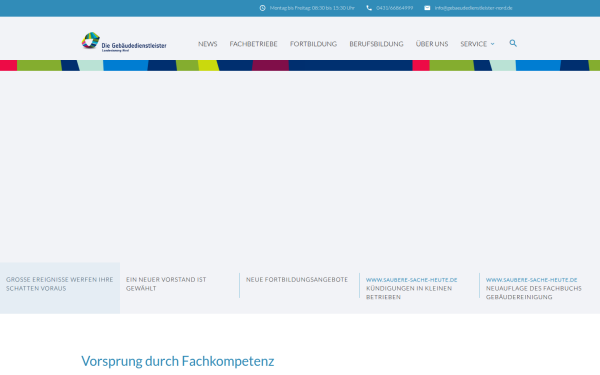Expand the Service menu chevron

coord(492,44)
